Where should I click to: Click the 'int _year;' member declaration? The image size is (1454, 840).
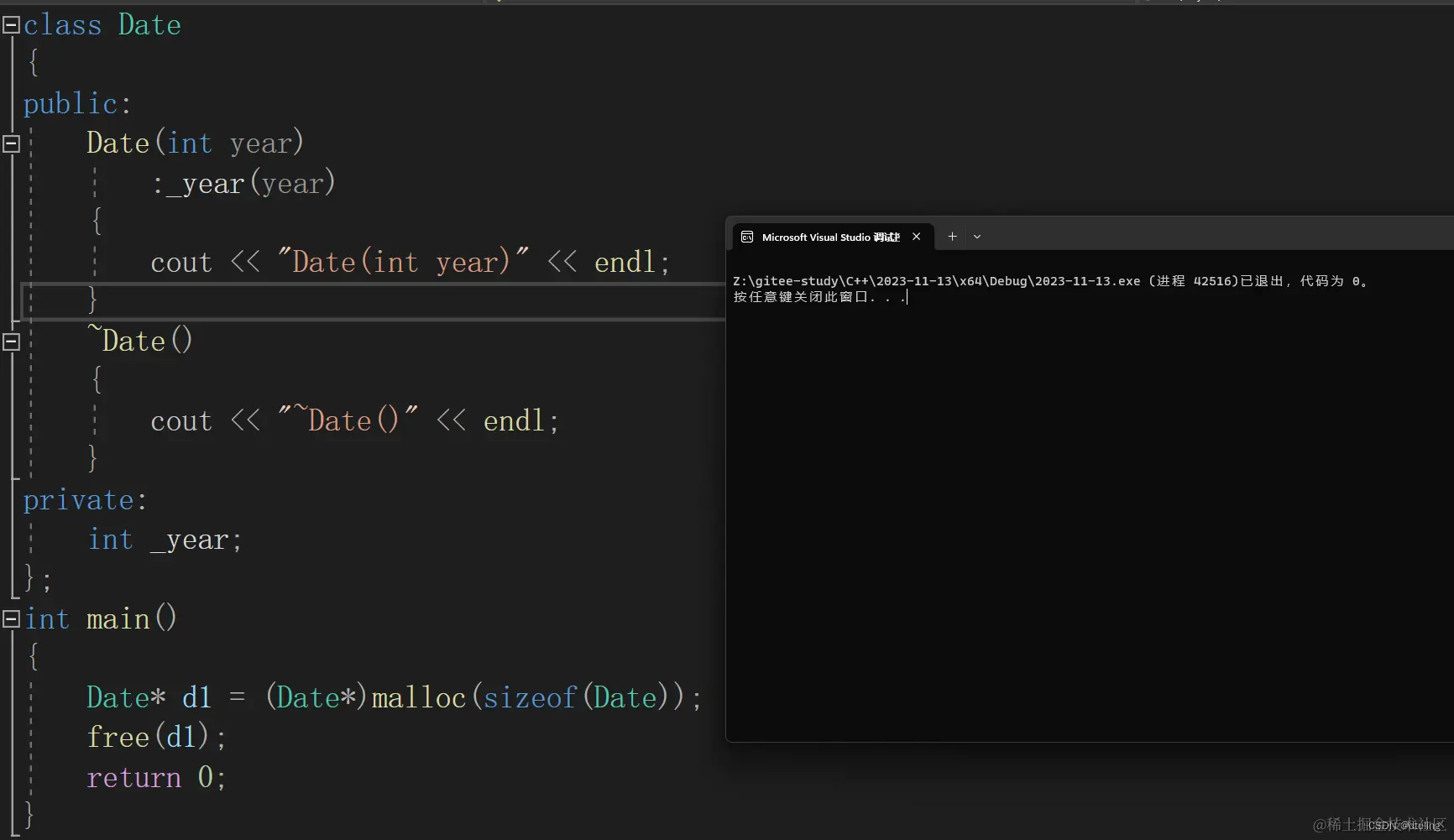click(x=165, y=540)
